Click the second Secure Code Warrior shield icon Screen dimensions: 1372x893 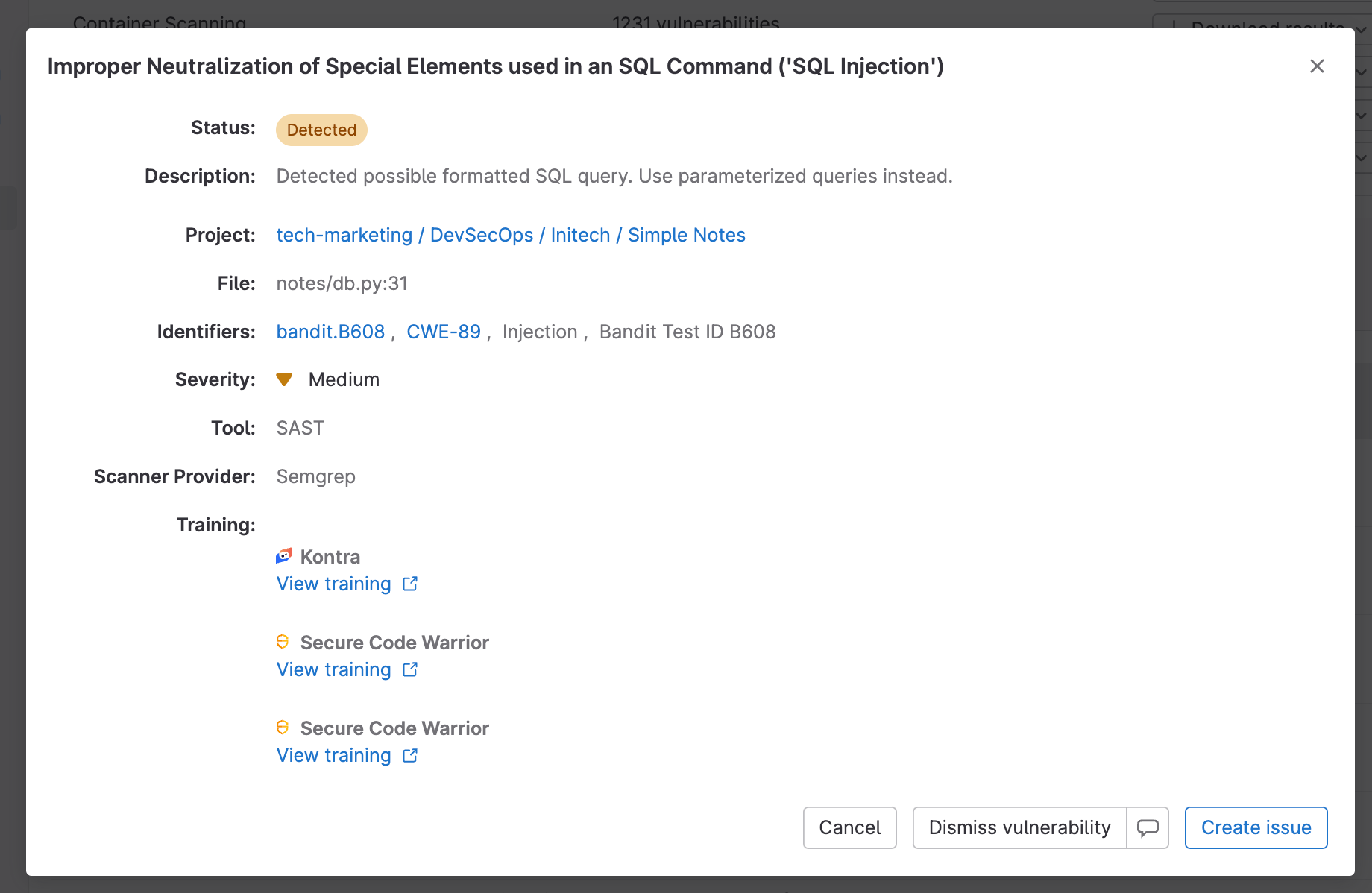point(283,727)
